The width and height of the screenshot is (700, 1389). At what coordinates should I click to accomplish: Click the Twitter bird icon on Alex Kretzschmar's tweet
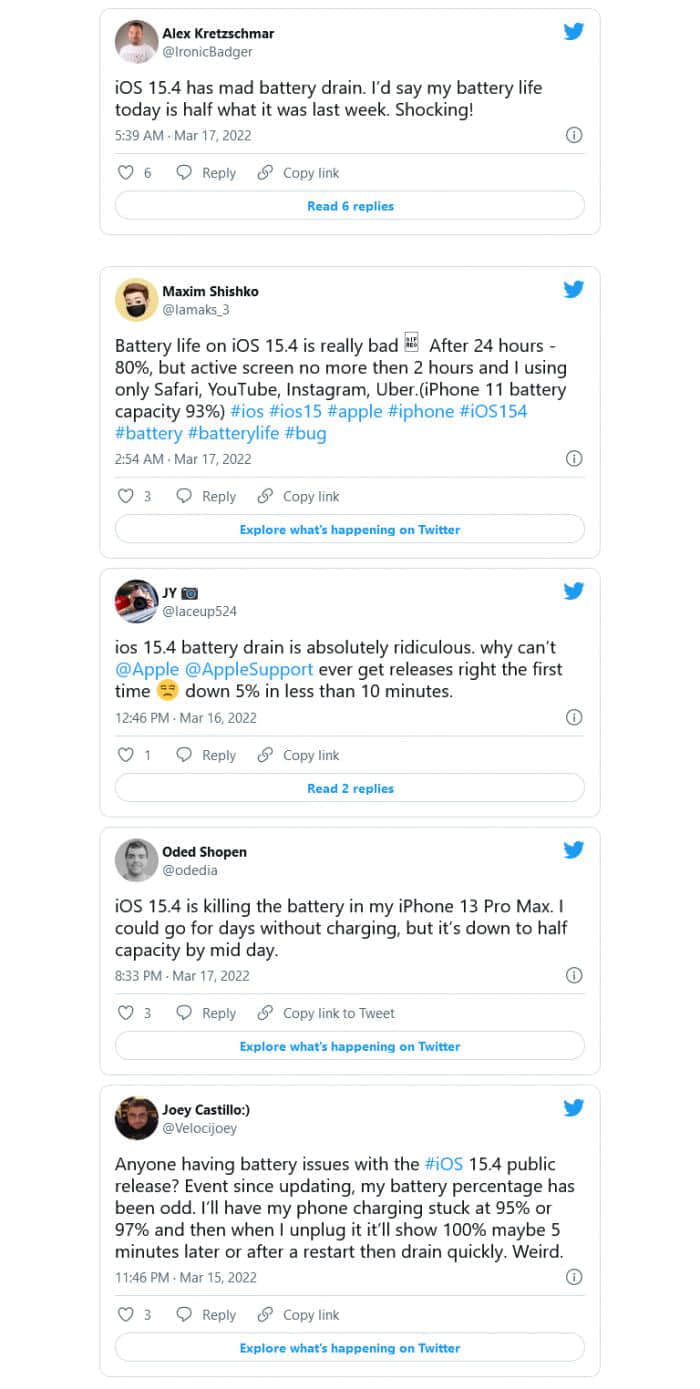573,31
